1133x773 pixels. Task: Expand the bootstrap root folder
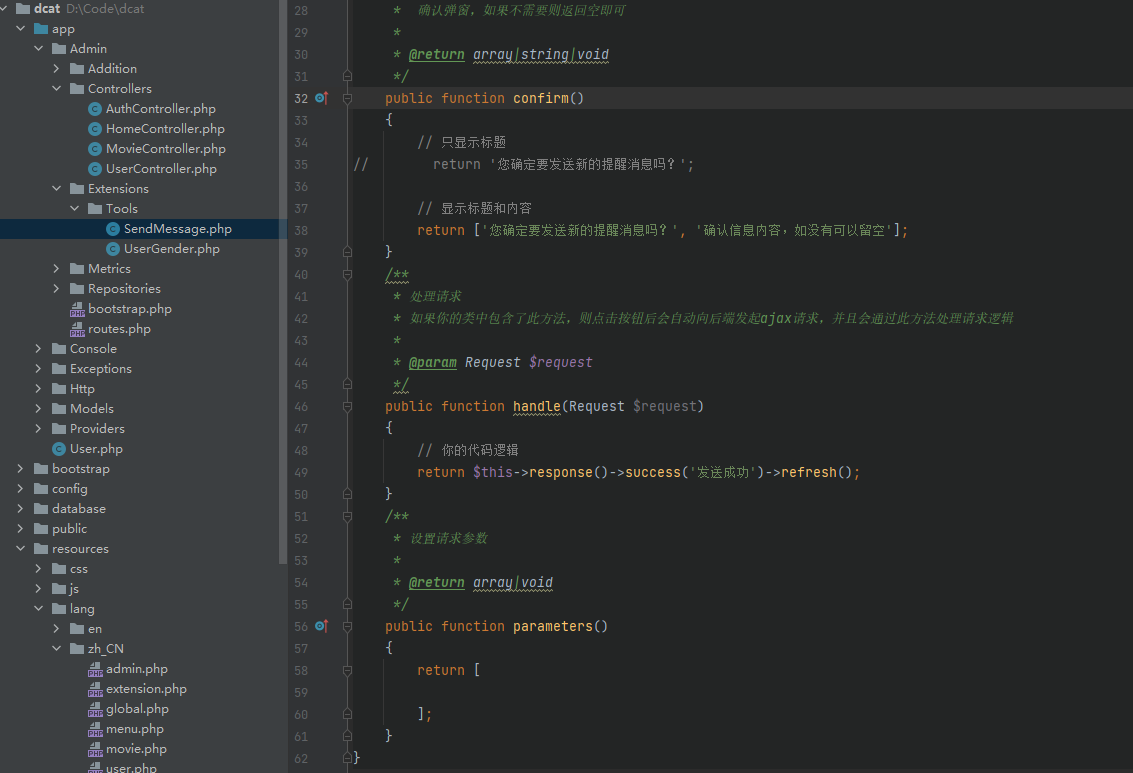tap(21, 469)
